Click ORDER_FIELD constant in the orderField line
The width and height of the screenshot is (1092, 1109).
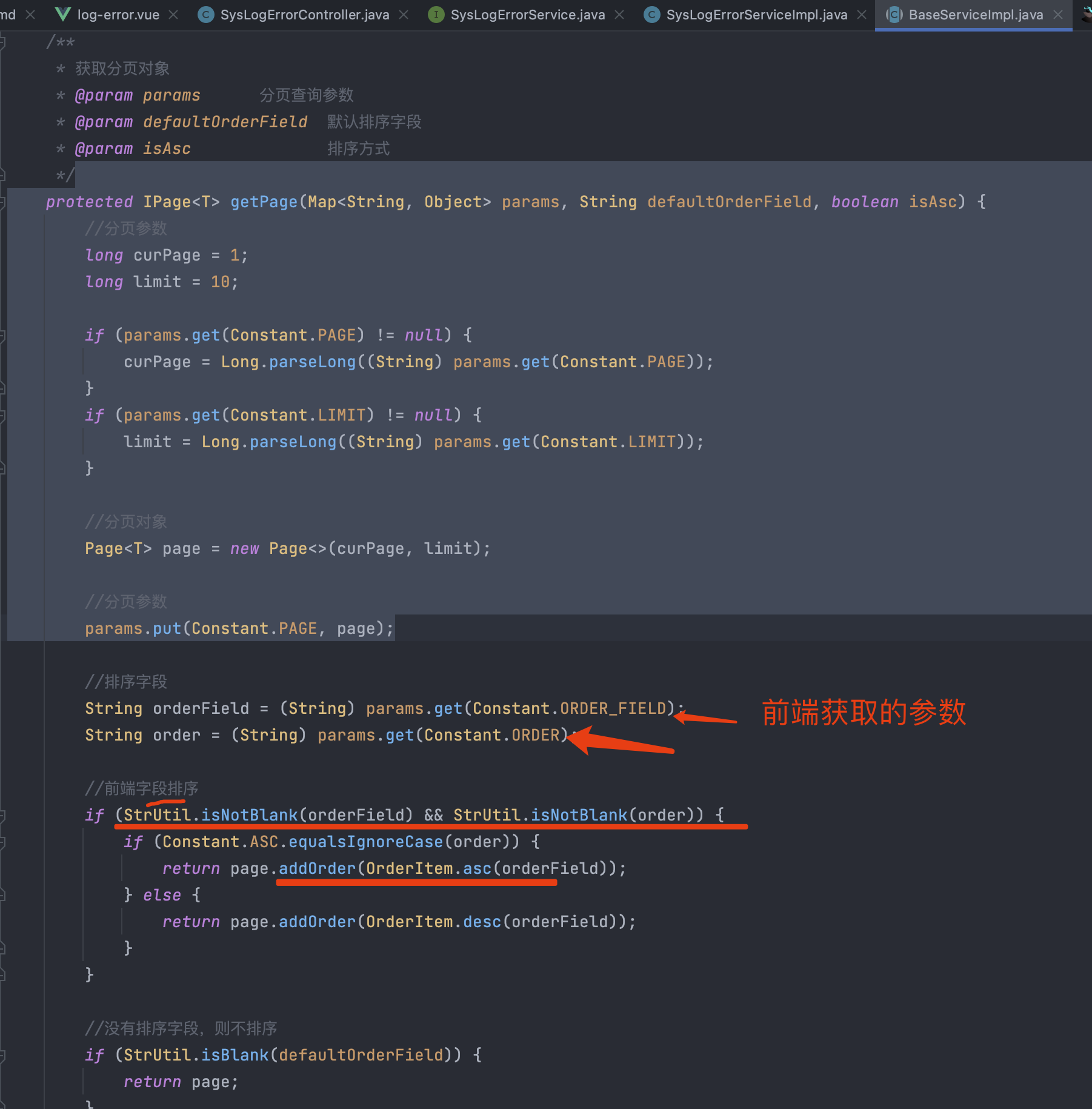(613, 708)
